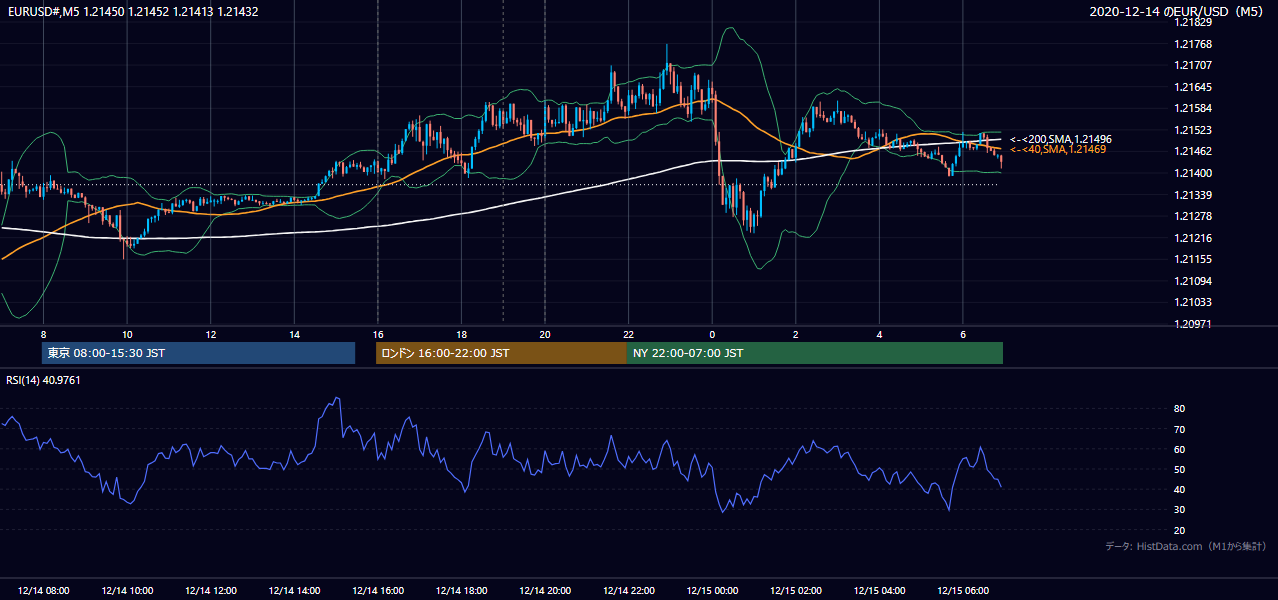This screenshot has height=600, width=1278.
Task: Select the NY 22:00-07:00 JST session bar
Action: (x=815, y=353)
